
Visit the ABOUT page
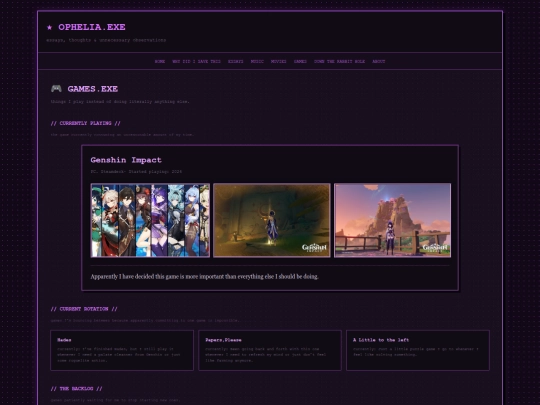[378, 61]
